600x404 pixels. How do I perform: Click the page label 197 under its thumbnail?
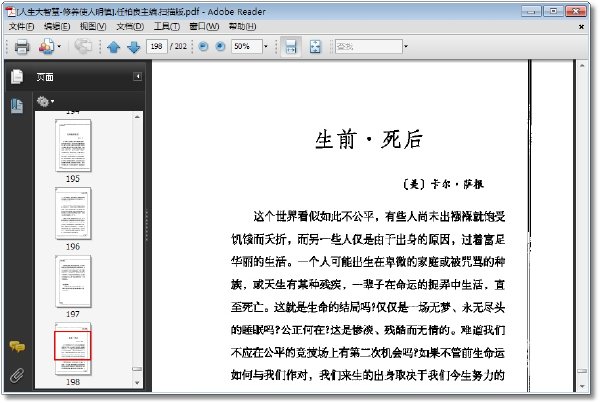[73, 314]
